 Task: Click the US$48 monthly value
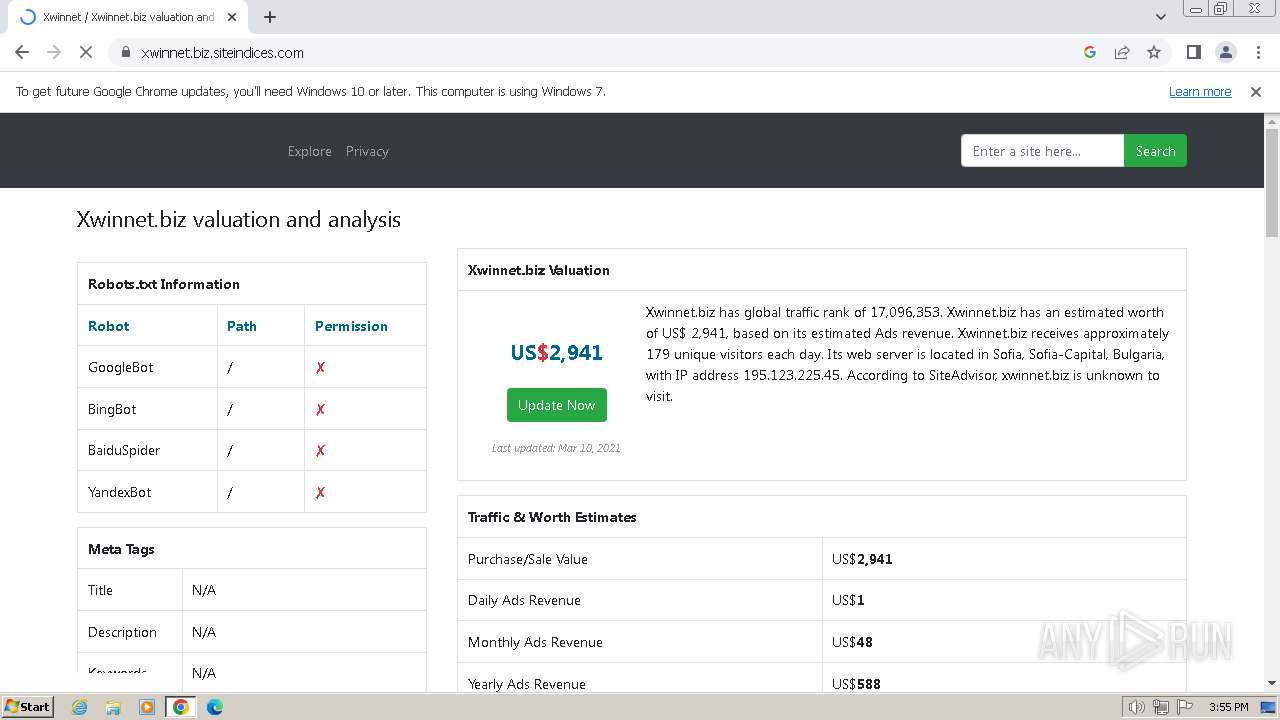pos(852,642)
